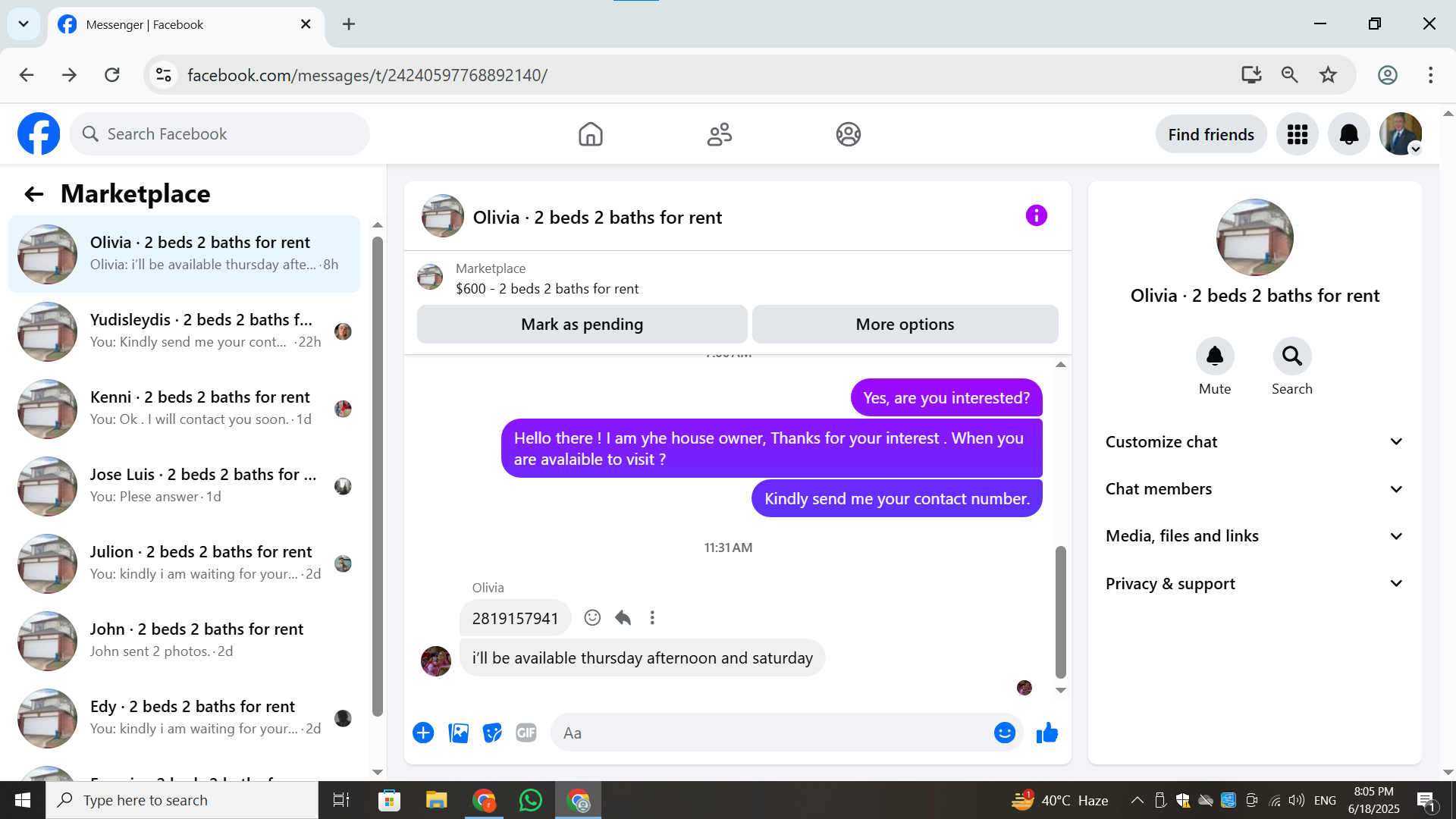Choose a sticker in composer
This screenshot has width=1456, height=819.
[493, 733]
